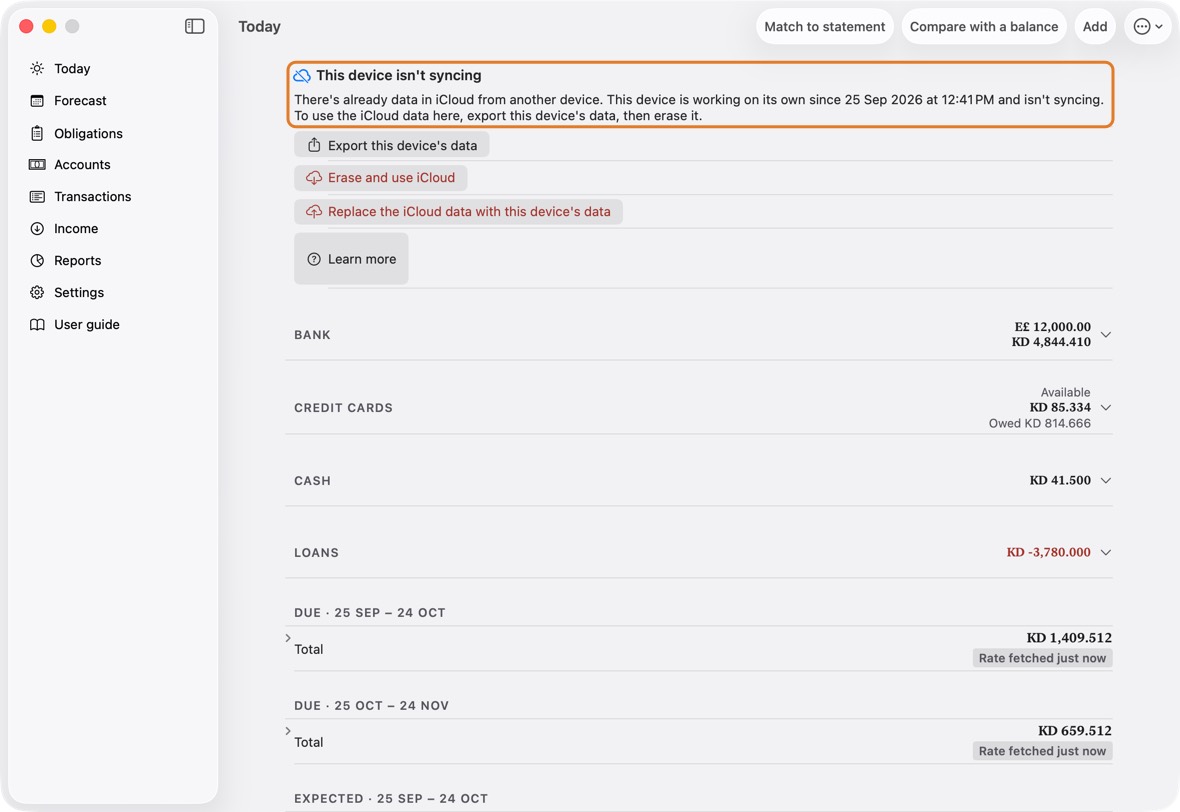
Task: Click Export this device's data button
Action: [x=391, y=145]
